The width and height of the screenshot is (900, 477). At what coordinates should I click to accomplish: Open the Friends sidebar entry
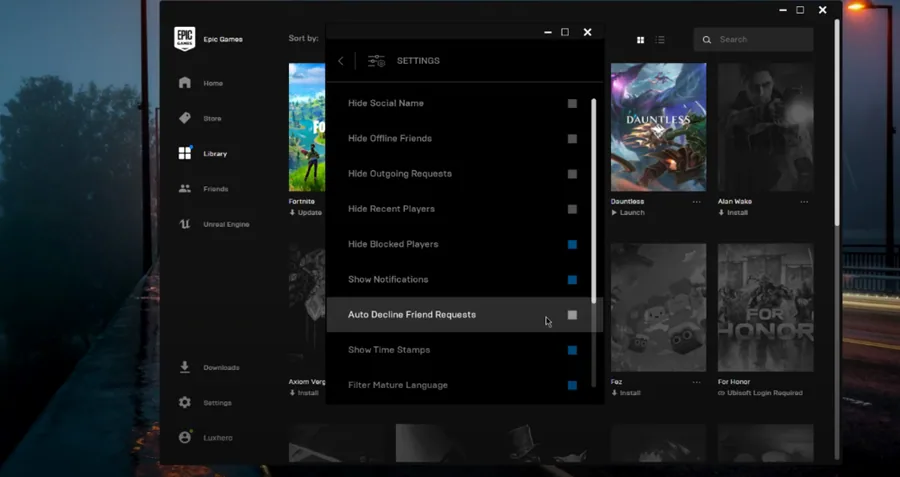tap(204, 189)
